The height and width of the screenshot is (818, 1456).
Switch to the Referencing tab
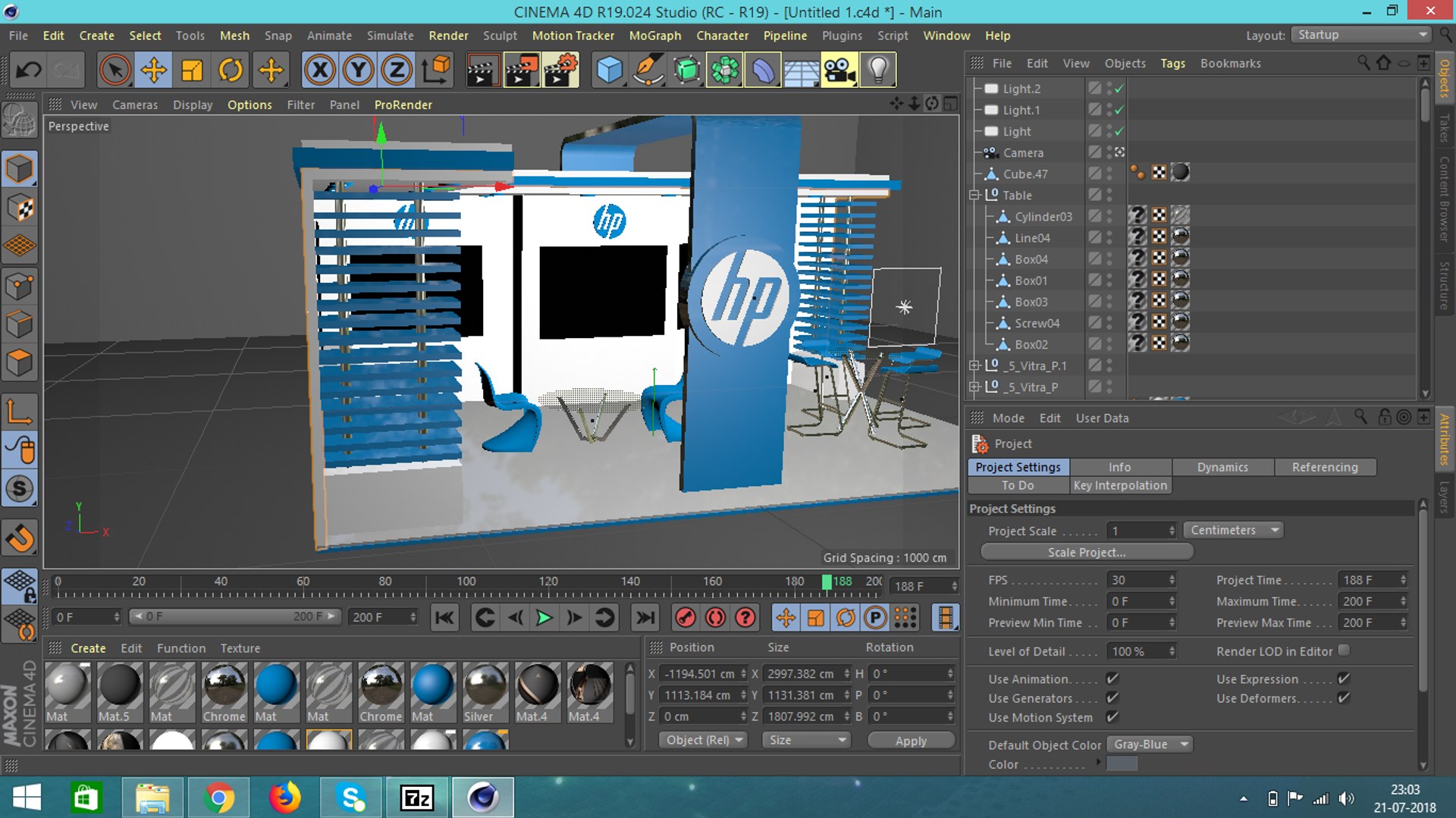tap(1325, 467)
